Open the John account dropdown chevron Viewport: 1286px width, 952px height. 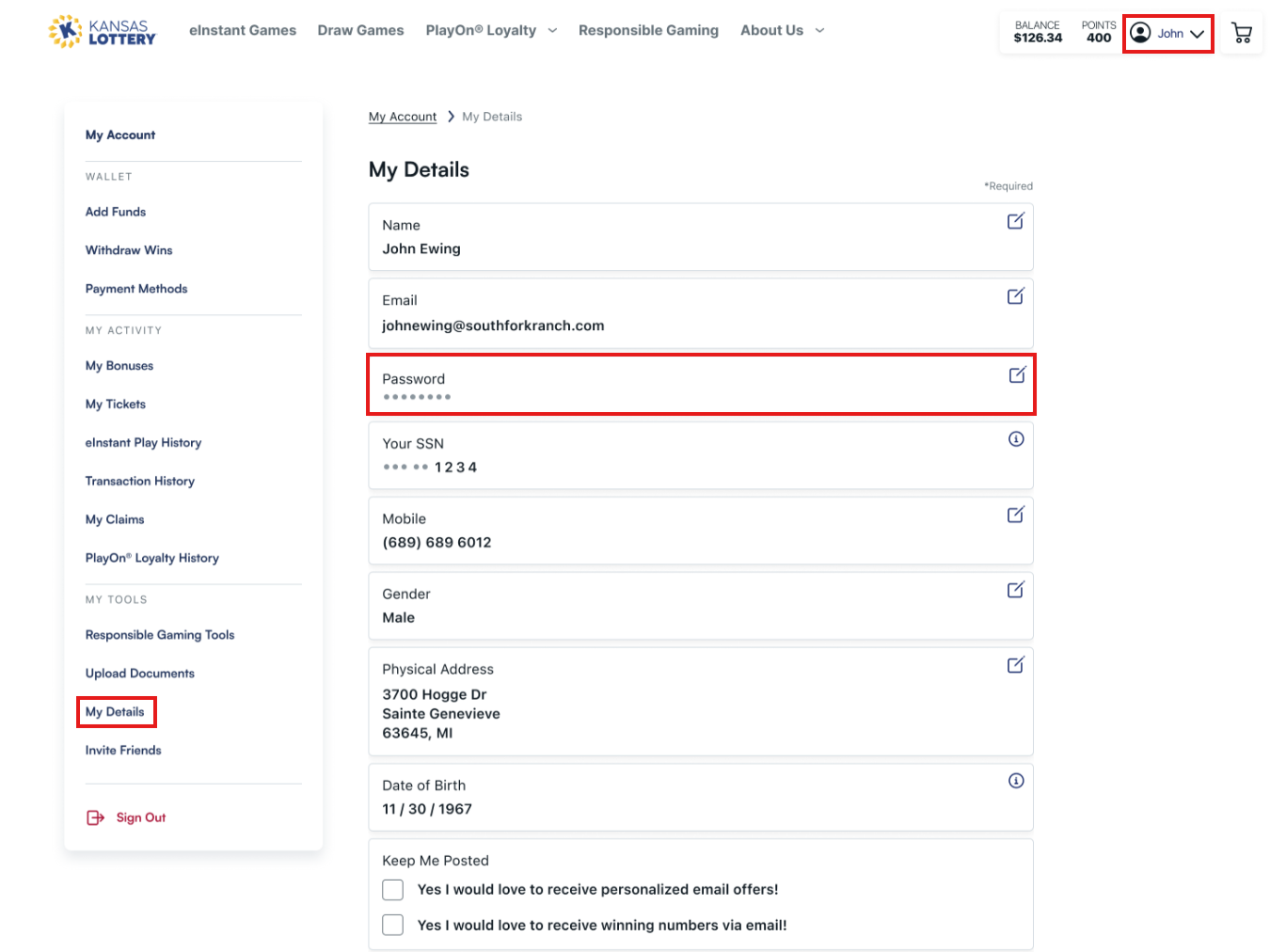pyautogui.click(x=1197, y=34)
